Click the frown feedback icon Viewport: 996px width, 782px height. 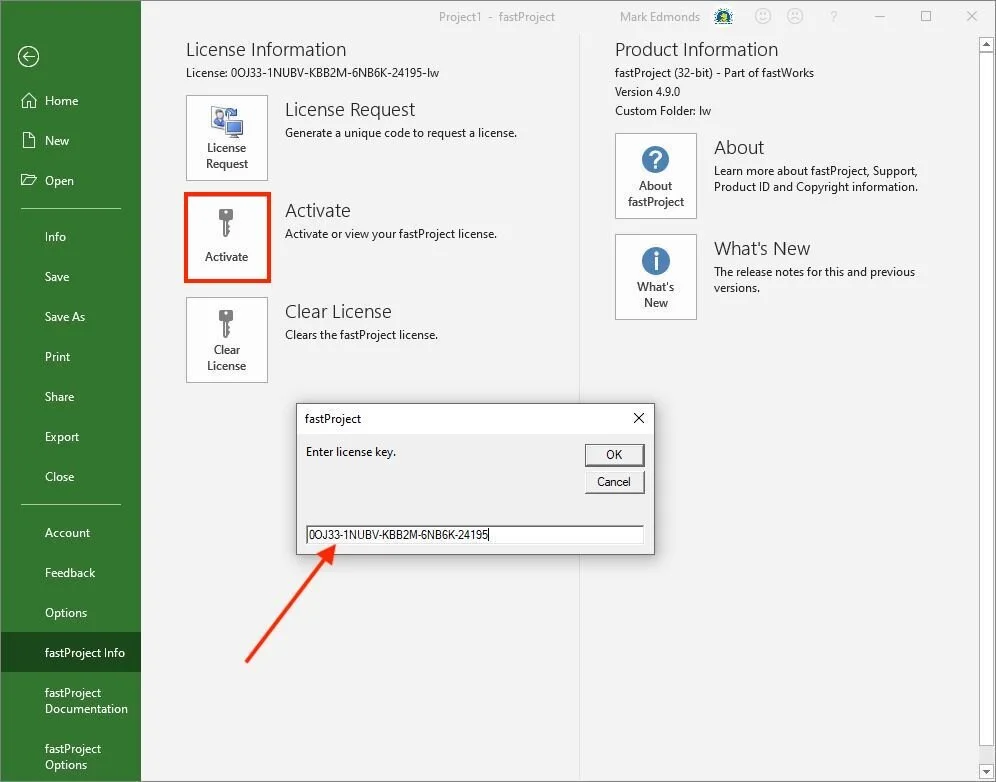point(795,17)
